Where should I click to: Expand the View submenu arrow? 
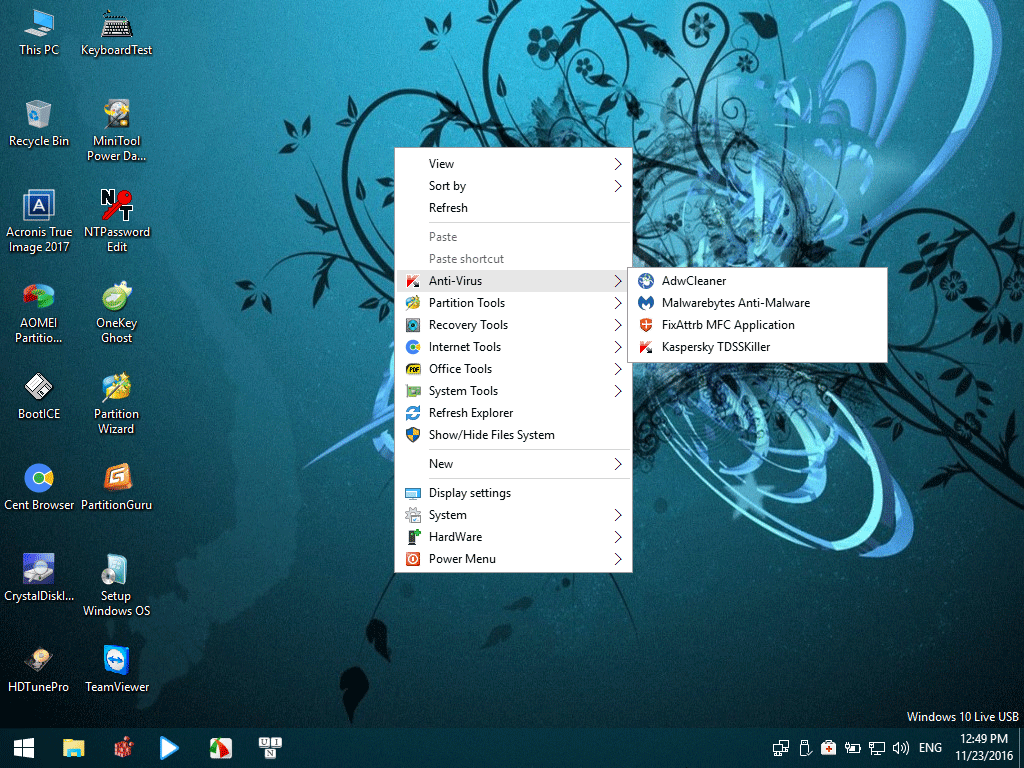(618, 164)
